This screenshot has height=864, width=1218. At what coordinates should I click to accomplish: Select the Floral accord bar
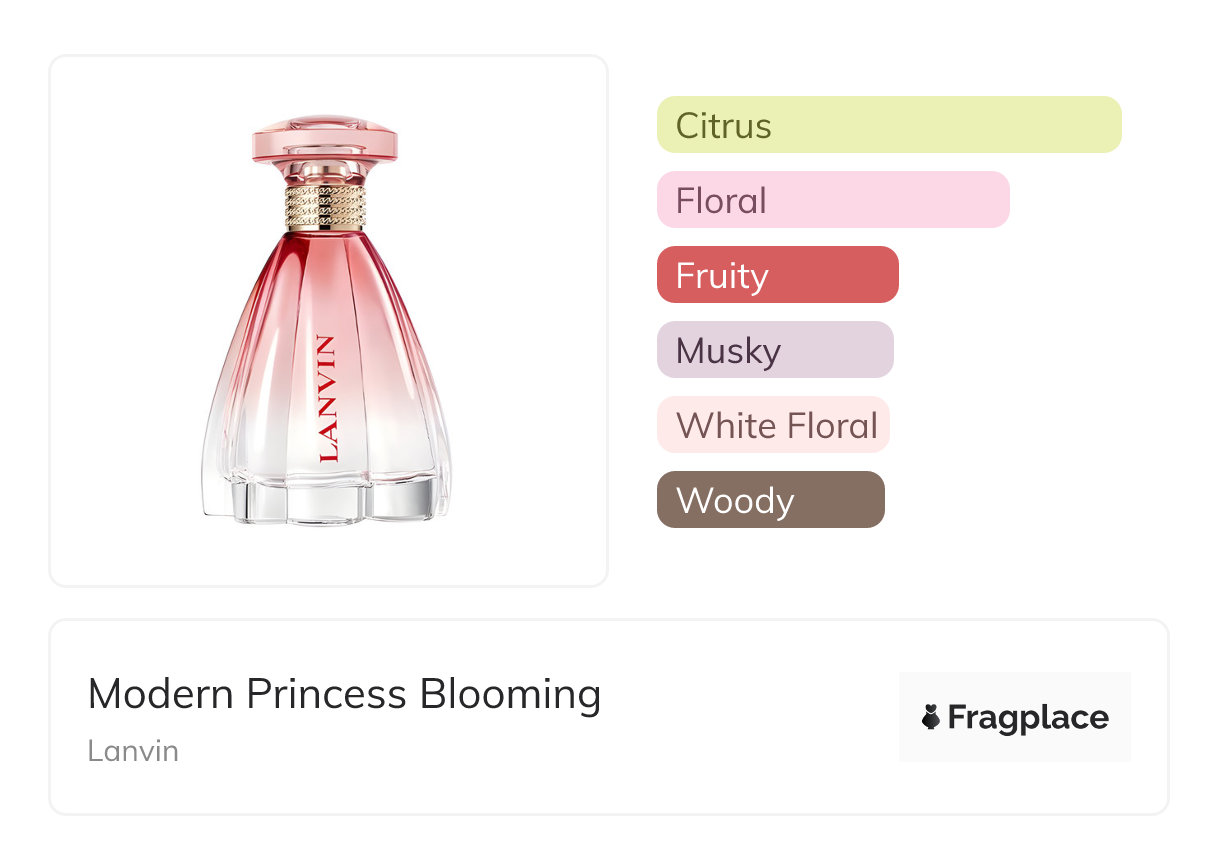(832, 200)
